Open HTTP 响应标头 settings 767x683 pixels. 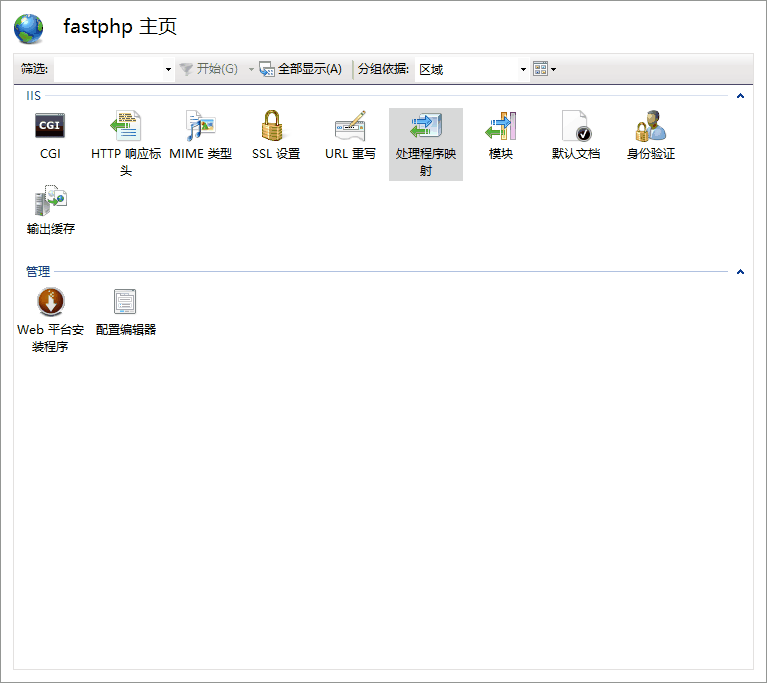click(x=125, y=127)
